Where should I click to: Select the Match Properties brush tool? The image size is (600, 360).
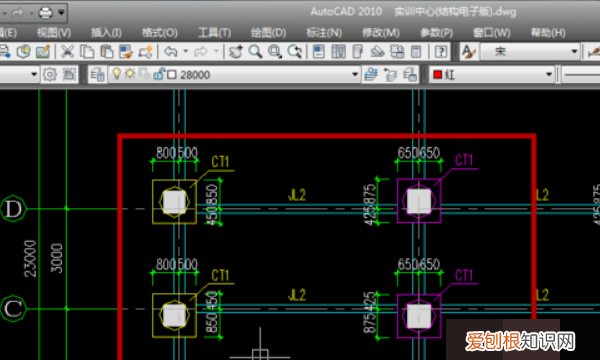[126, 51]
